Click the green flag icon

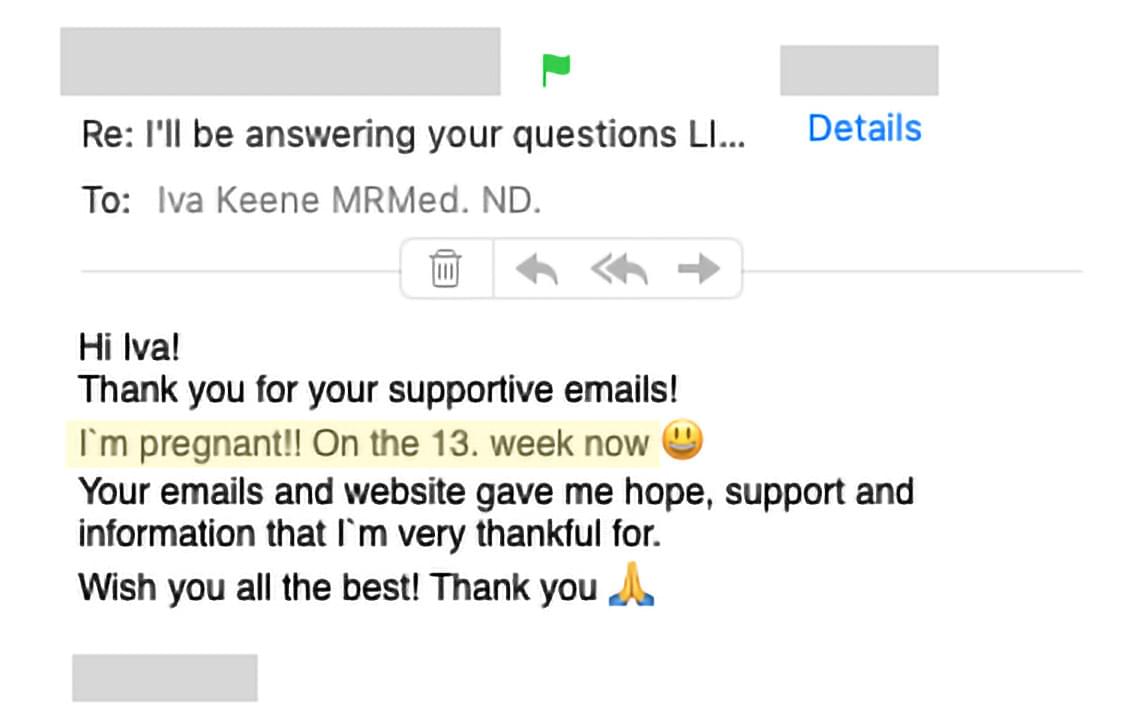(555, 70)
